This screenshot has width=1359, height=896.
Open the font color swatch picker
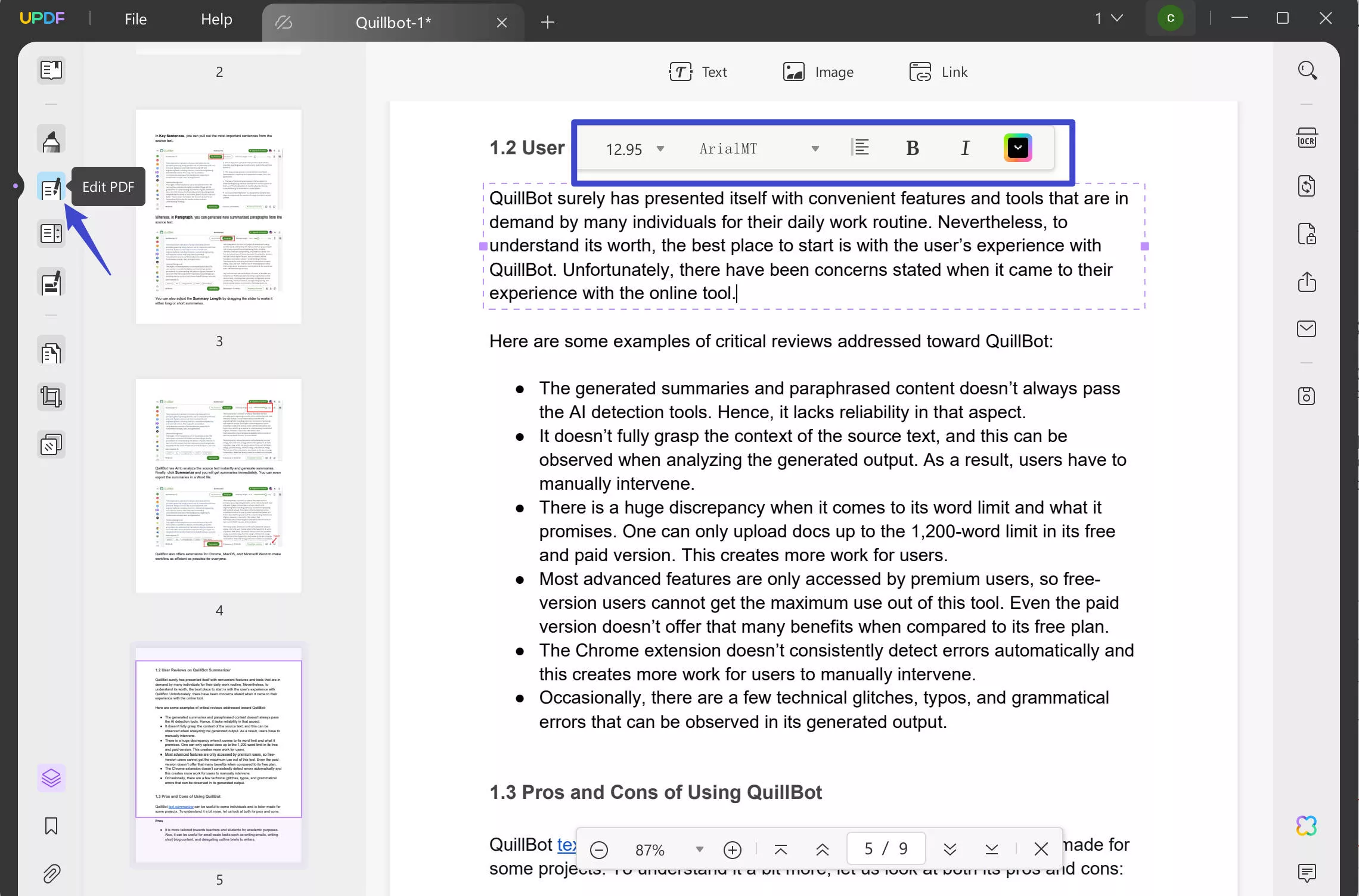pyautogui.click(x=1019, y=147)
